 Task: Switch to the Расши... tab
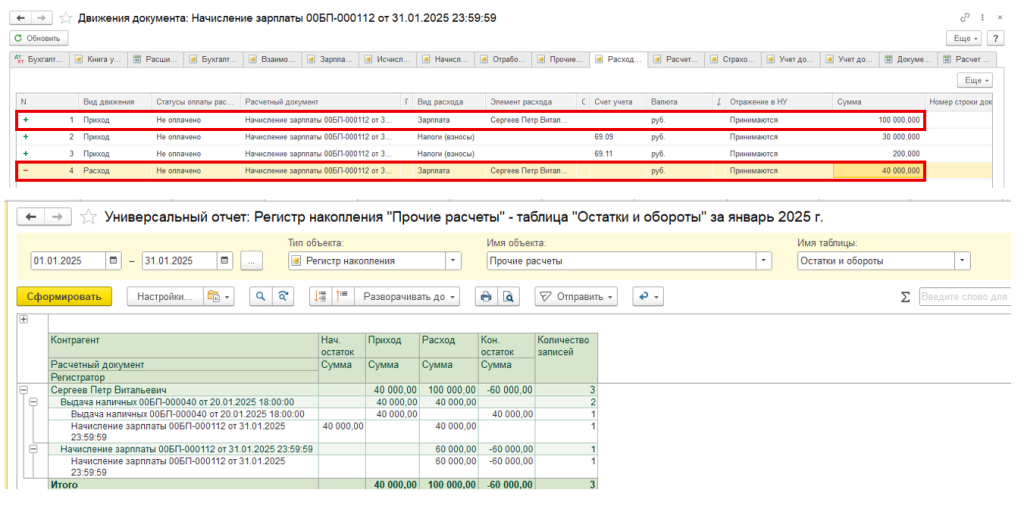[155, 59]
